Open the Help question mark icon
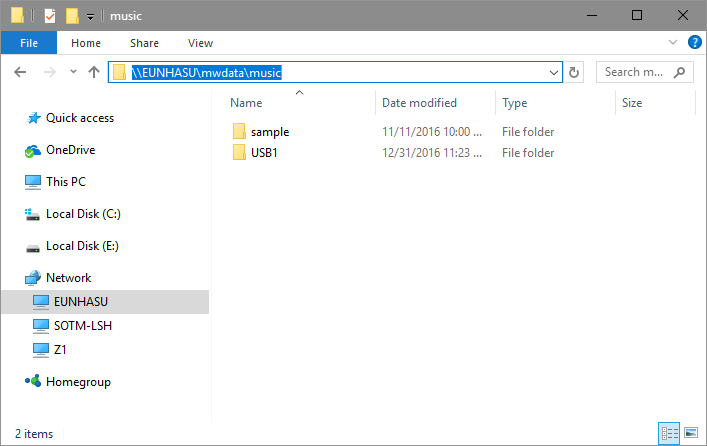The width and height of the screenshot is (707, 446). (x=692, y=43)
